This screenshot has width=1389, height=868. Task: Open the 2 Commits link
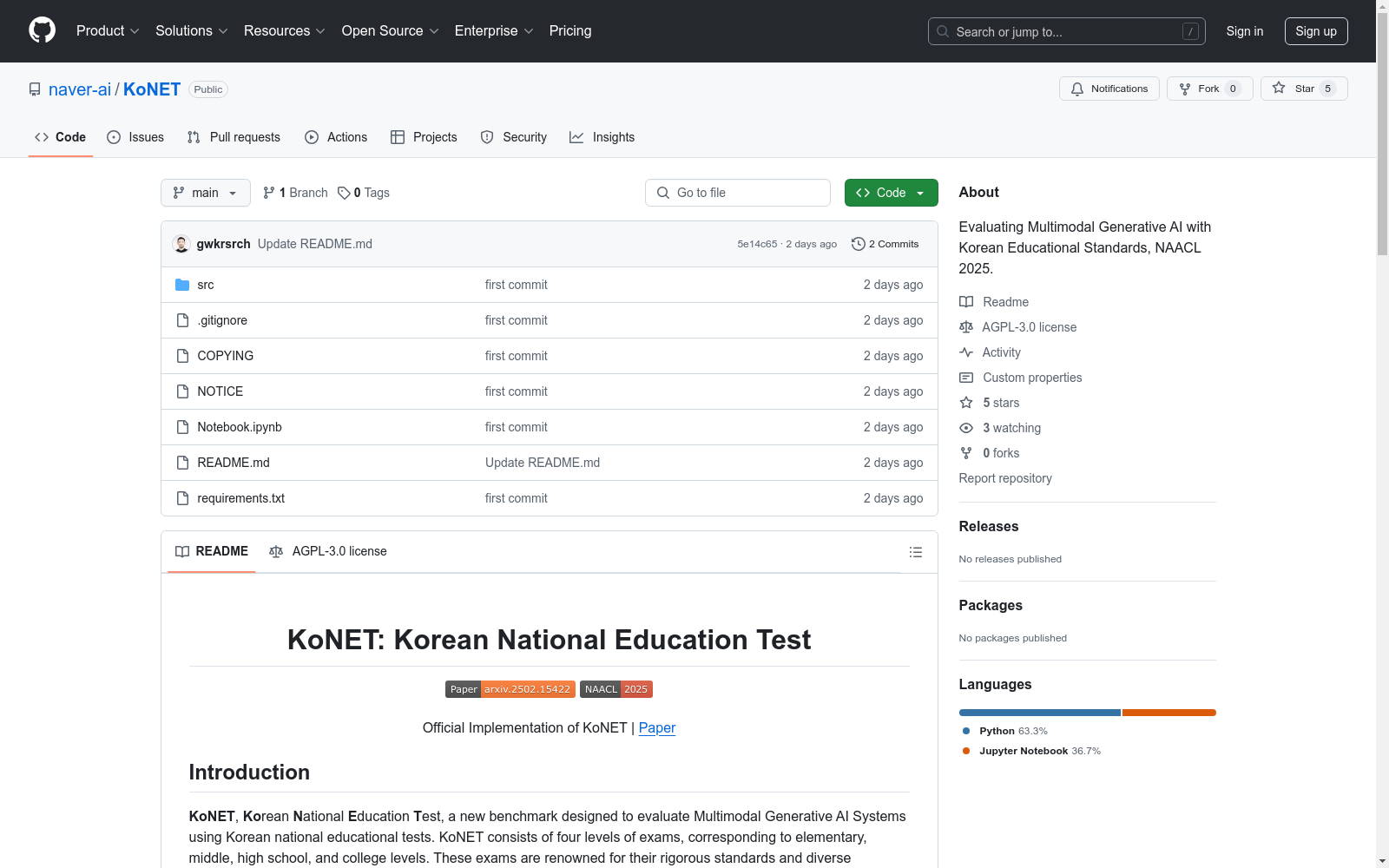885,244
